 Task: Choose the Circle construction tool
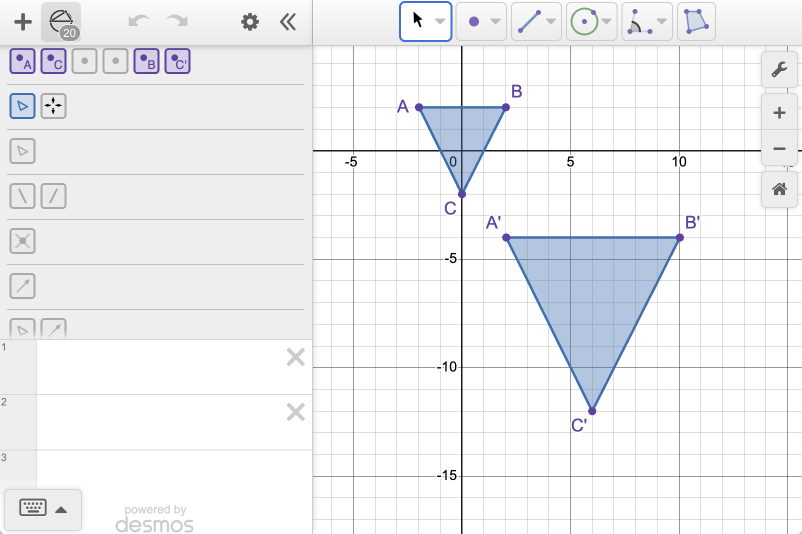tap(584, 21)
